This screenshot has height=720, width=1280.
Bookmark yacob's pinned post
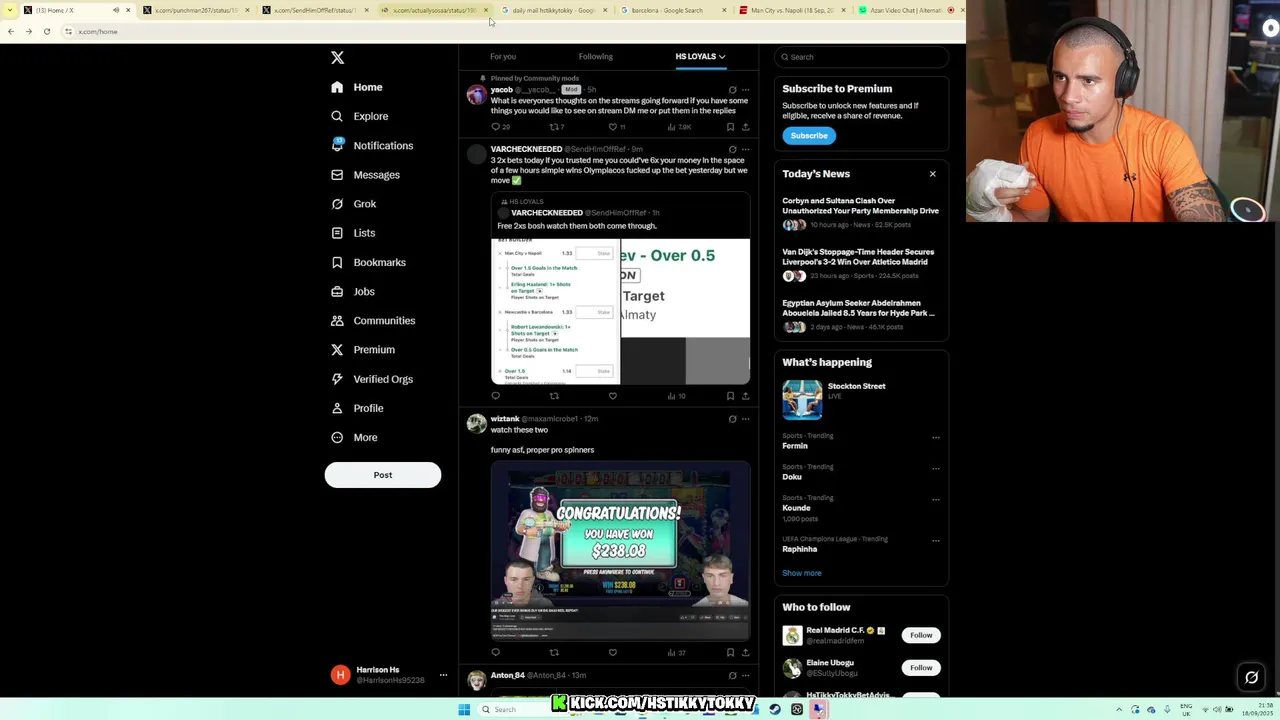pos(730,127)
